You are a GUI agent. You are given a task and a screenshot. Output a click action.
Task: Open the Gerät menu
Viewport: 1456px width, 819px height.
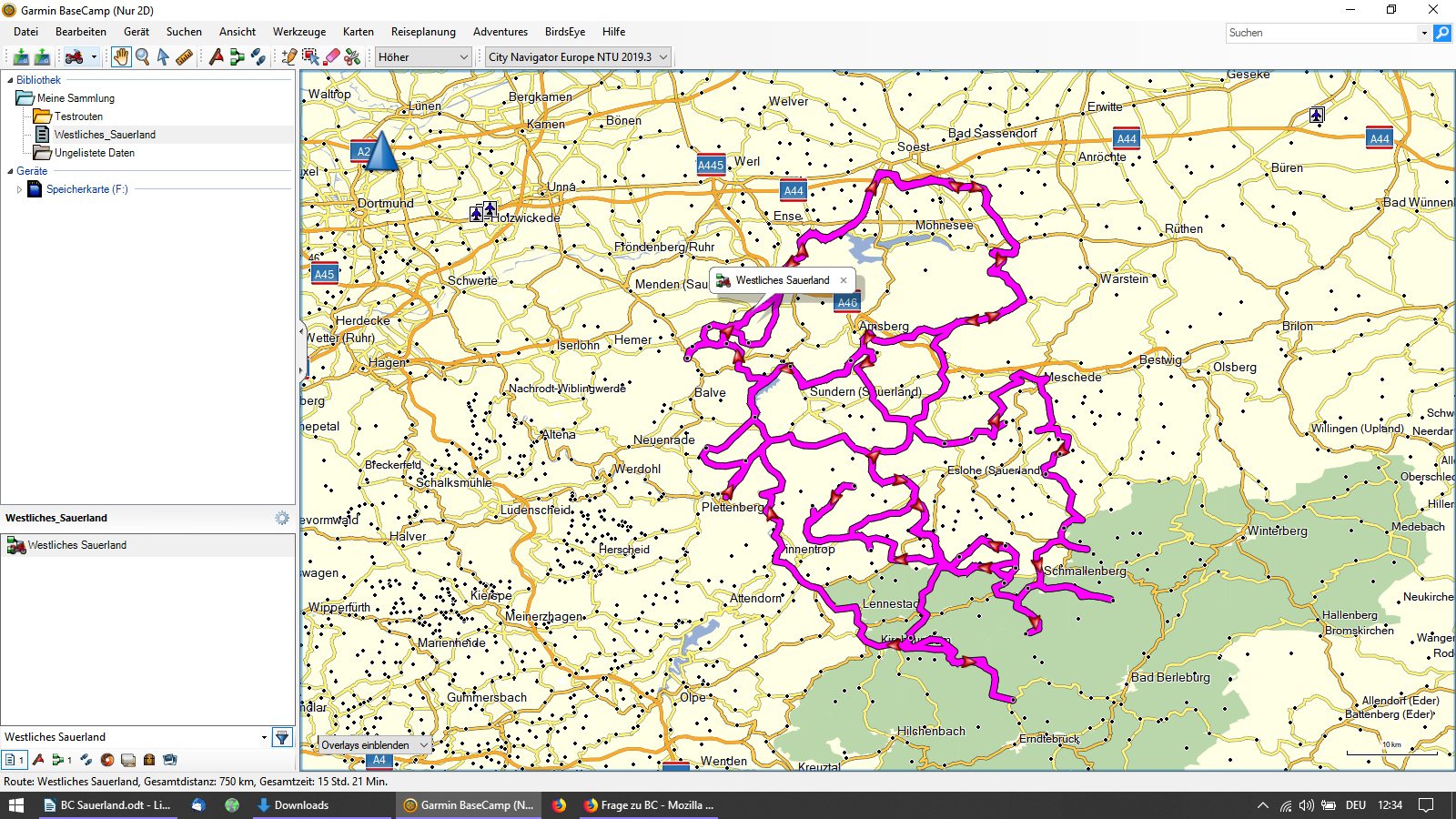click(x=136, y=32)
